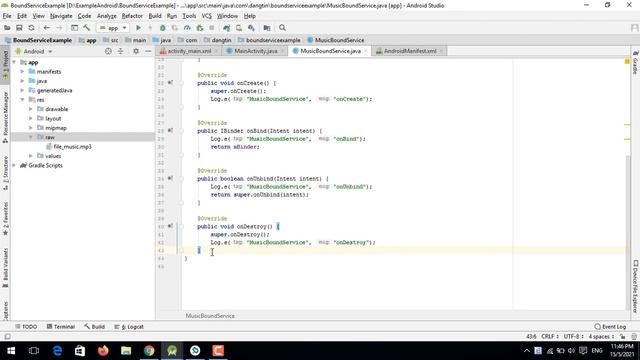Click the Search Everywhere magnifier icon
Screen dimensions: 640x360
pyautogui.click(x=282, y=28)
